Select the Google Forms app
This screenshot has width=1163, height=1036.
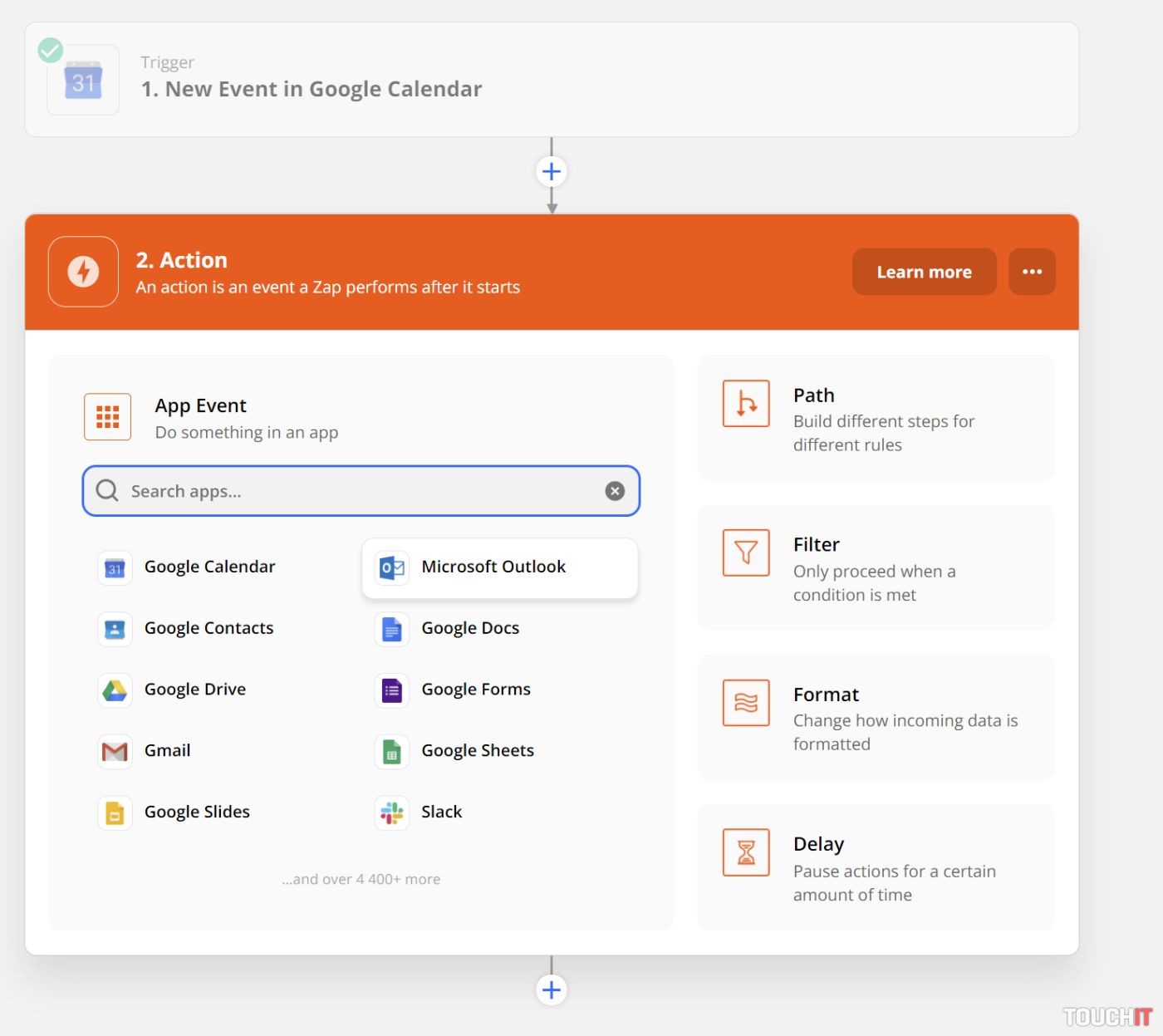pyautogui.click(x=475, y=690)
